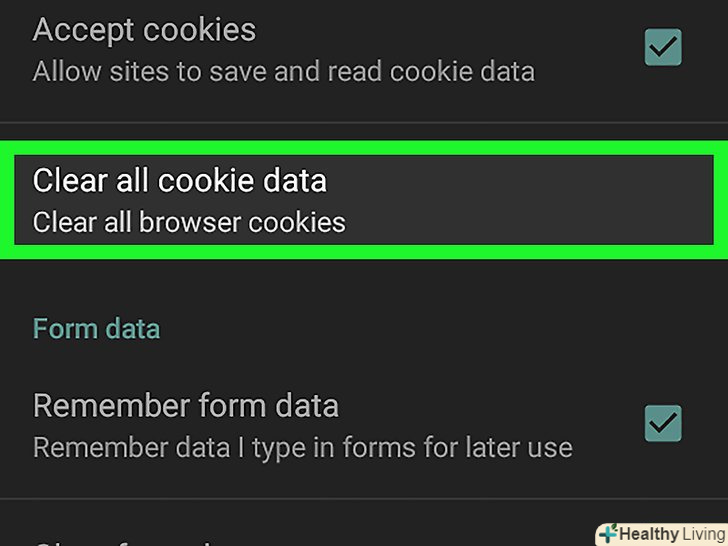This screenshot has height=546, width=728.
Task: Click the Remember data I type description
Action: 302,447
